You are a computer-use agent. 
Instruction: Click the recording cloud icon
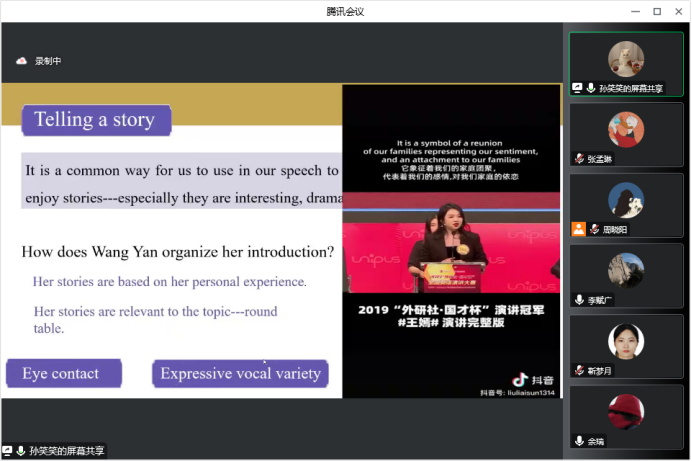pos(21,61)
